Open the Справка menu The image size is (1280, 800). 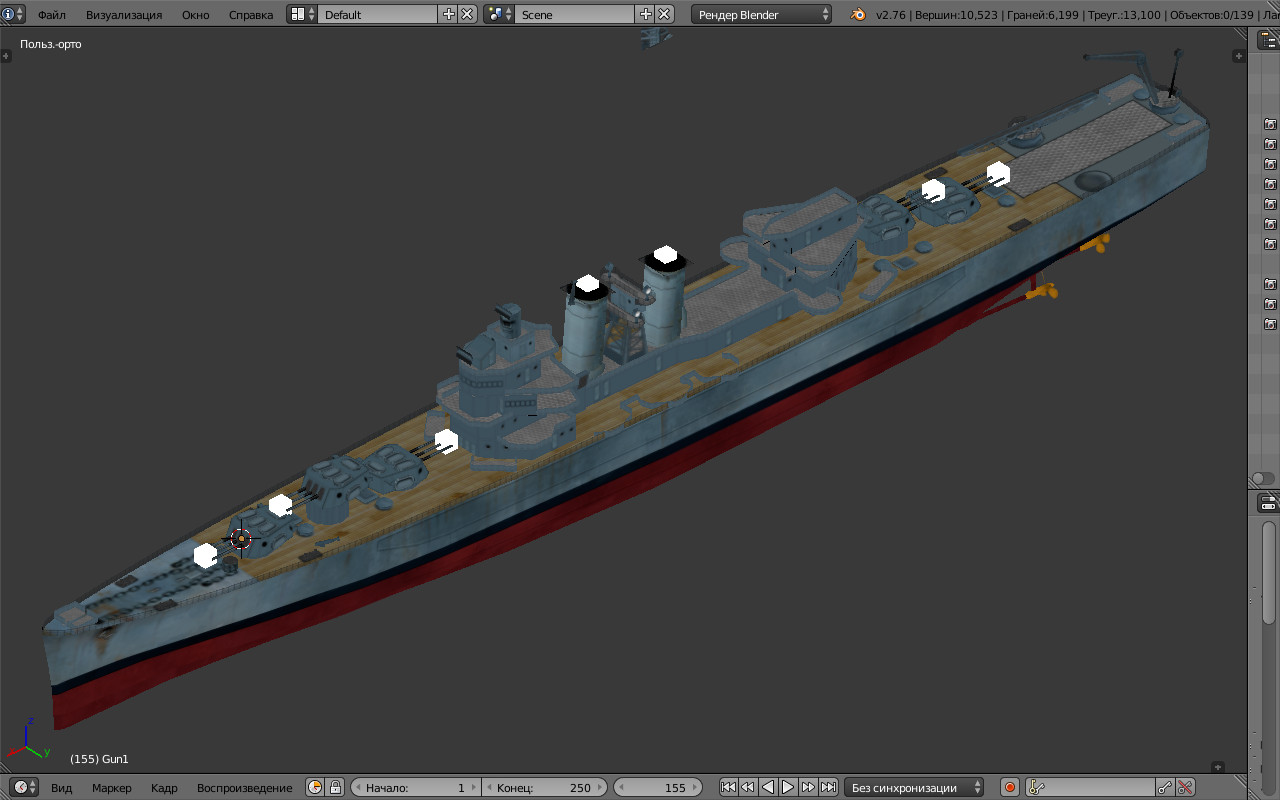pyautogui.click(x=251, y=15)
